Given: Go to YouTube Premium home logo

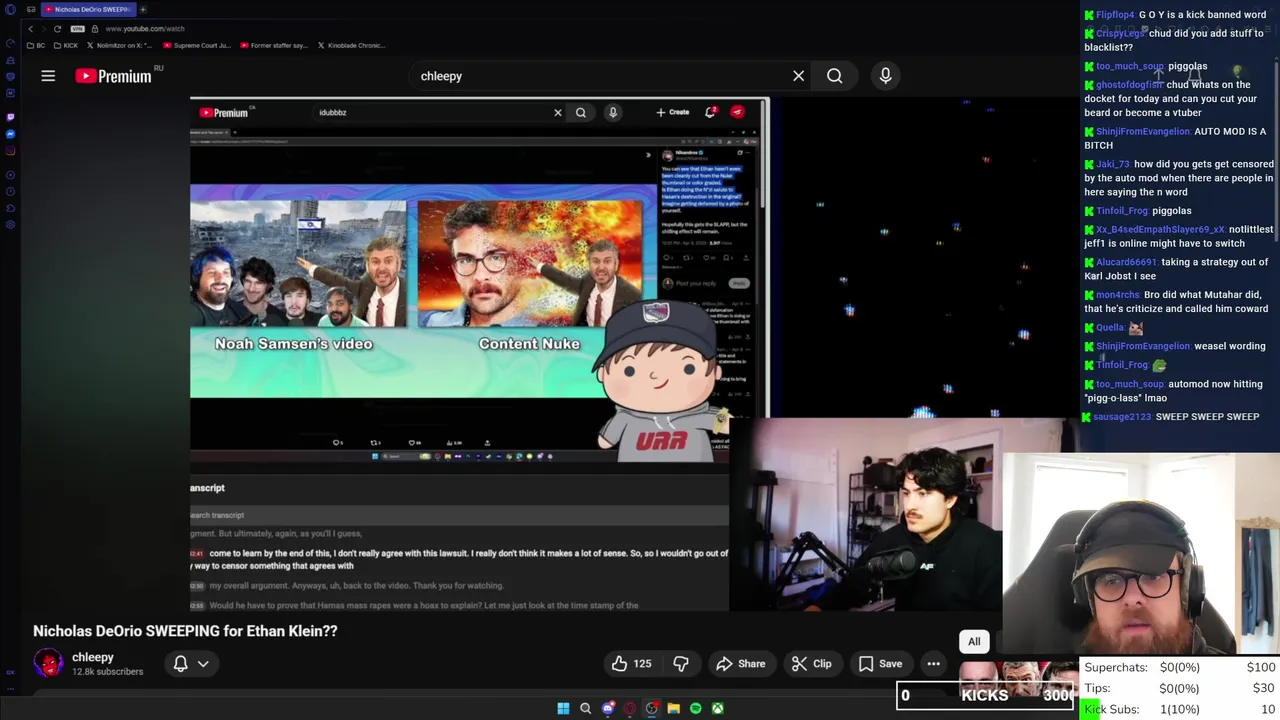Looking at the screenshot, I should click(x=113, y=76).
